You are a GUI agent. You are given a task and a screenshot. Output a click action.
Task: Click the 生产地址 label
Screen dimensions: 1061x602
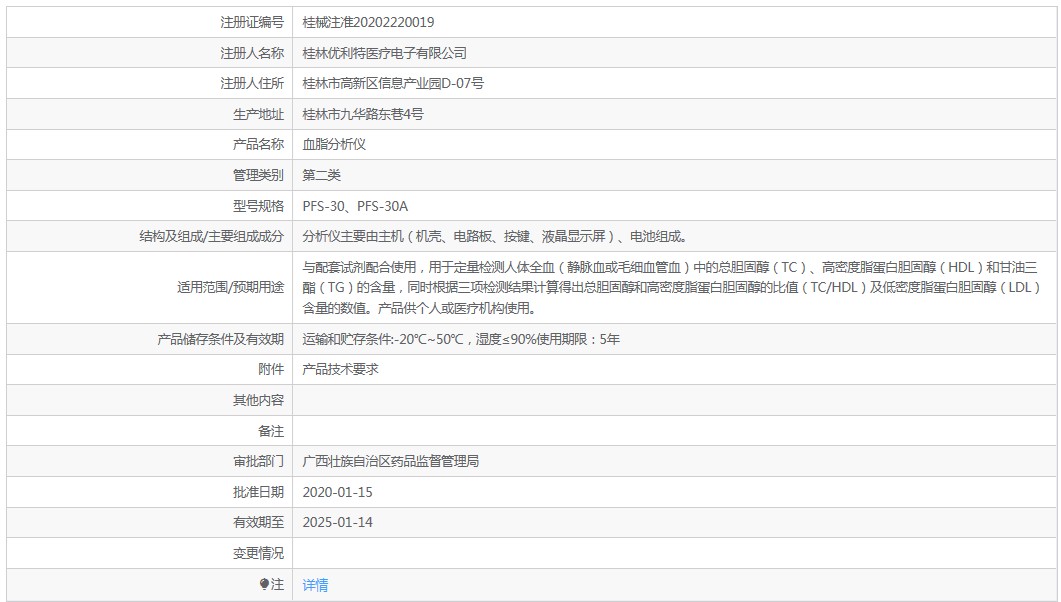[258, 114]
